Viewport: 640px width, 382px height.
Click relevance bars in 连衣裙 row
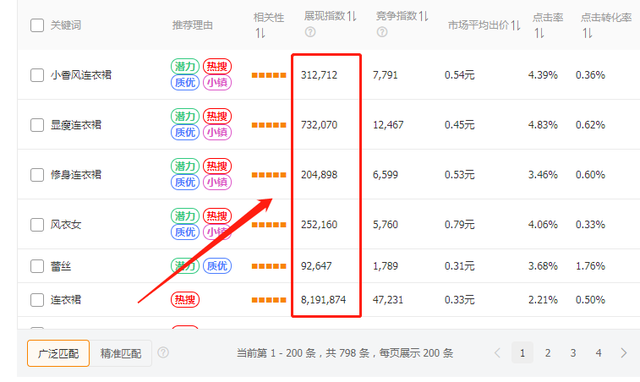click(269, 300)
